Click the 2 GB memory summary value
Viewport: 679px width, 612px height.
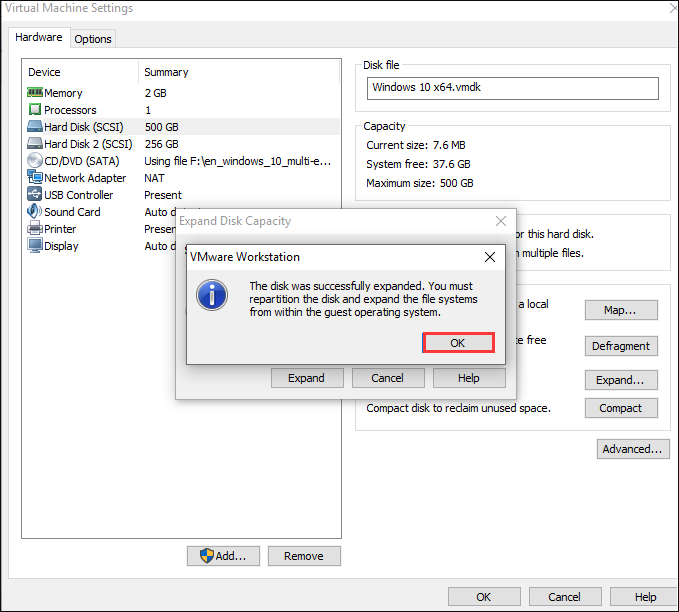(x=155, y=93)
